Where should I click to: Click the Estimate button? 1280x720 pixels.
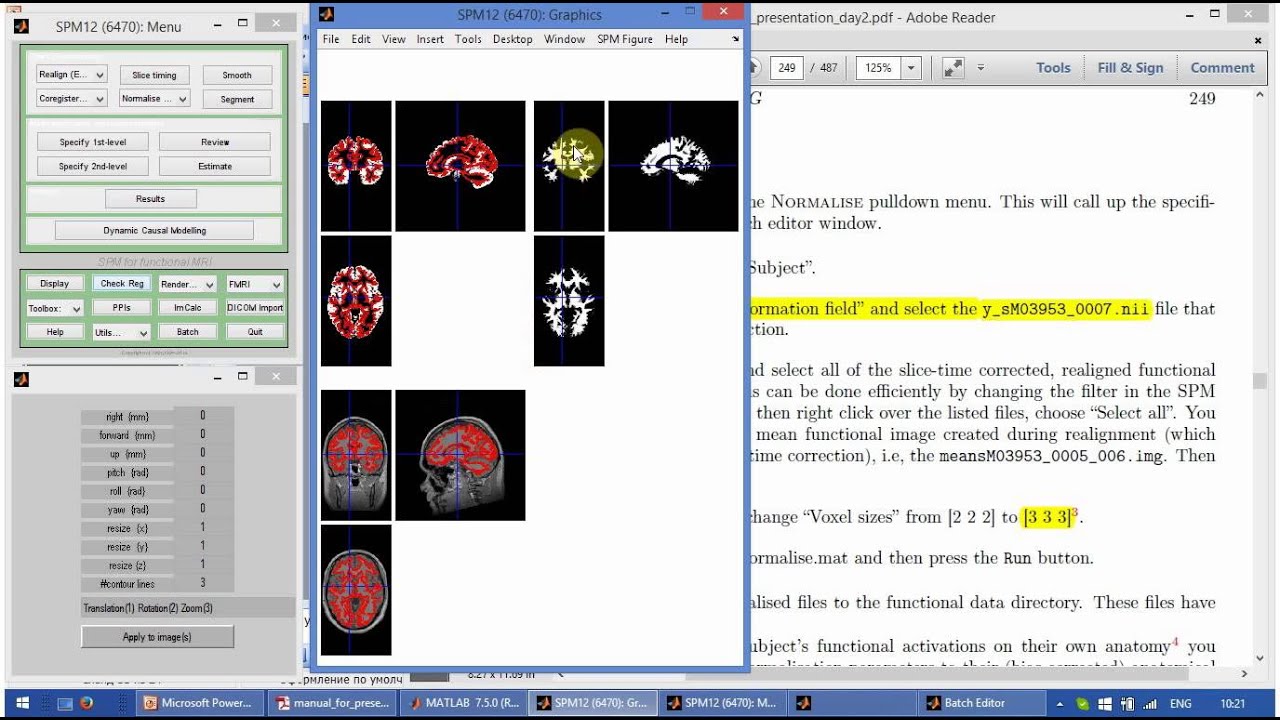coord(215,166)
